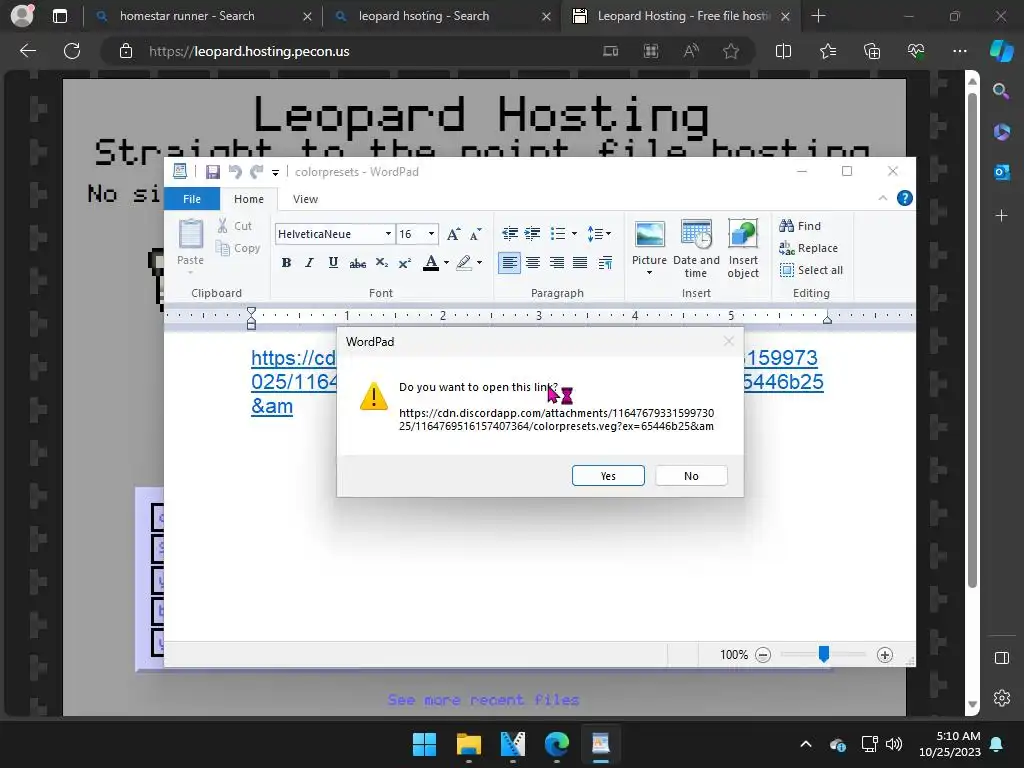1024x768 pixels.
Task: Collapse the WordPad ribbon with the chevron
Action: coord(882,198)
